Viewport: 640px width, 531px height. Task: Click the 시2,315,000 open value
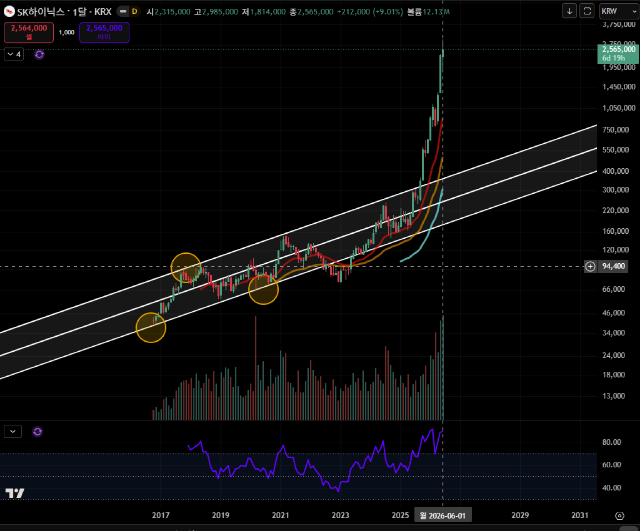[168, 12]
